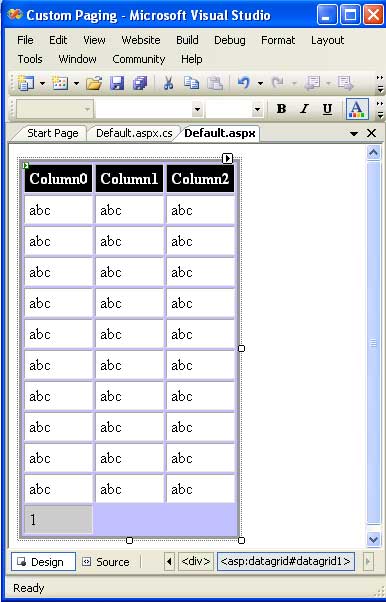Click the Navigate Forward icon
The image size is (386, 602).
click(x=346, y=83)
